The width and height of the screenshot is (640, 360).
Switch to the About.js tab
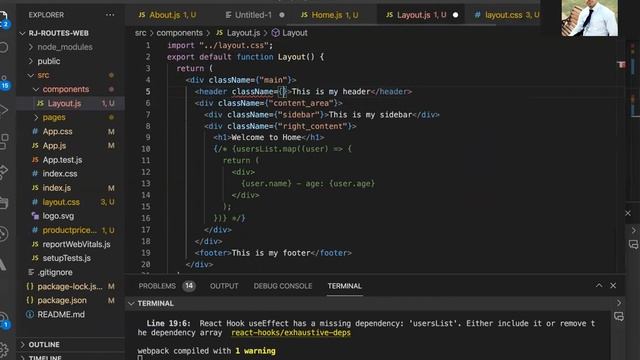point(167,15)
